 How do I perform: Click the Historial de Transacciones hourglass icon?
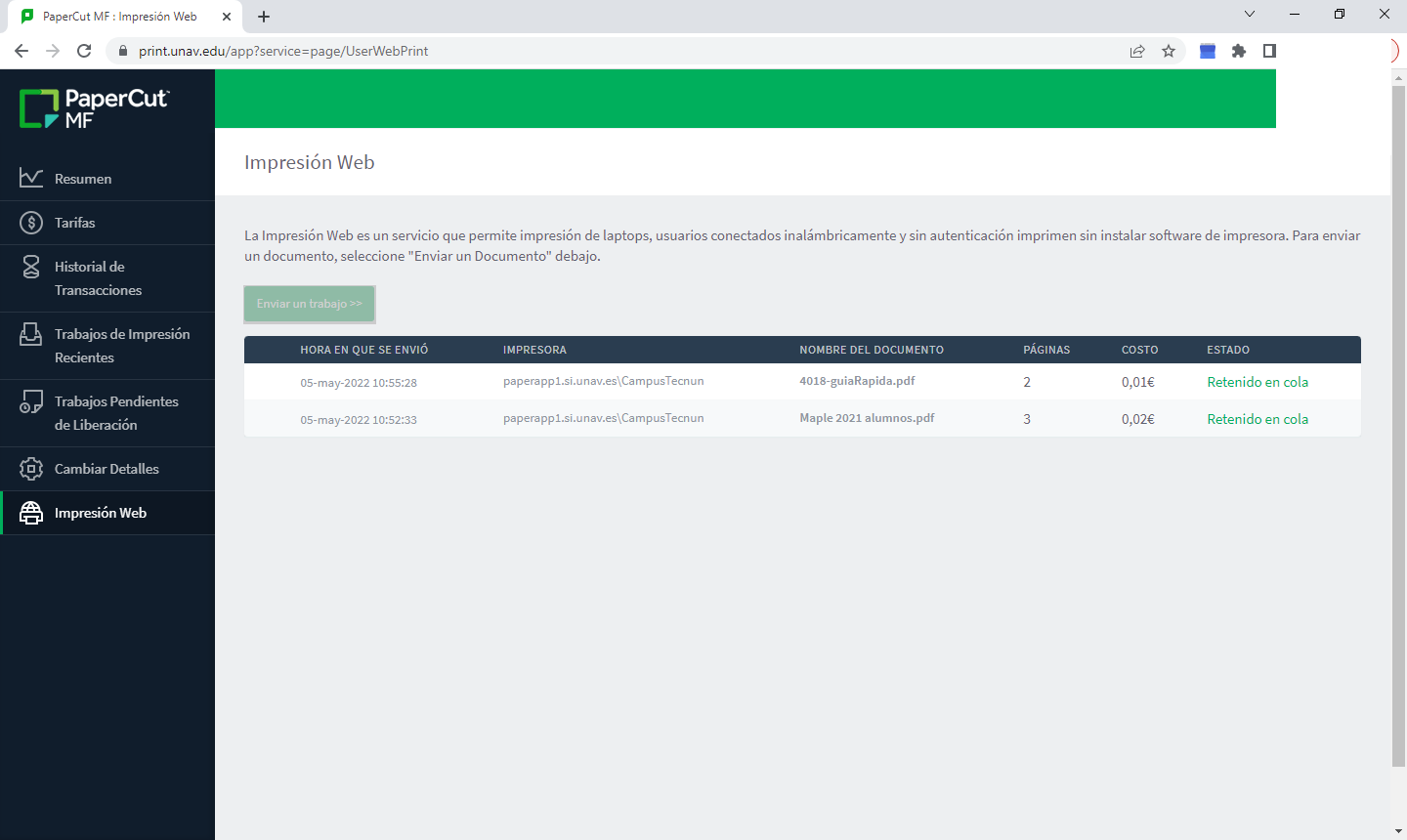click(x=31, y=267)
